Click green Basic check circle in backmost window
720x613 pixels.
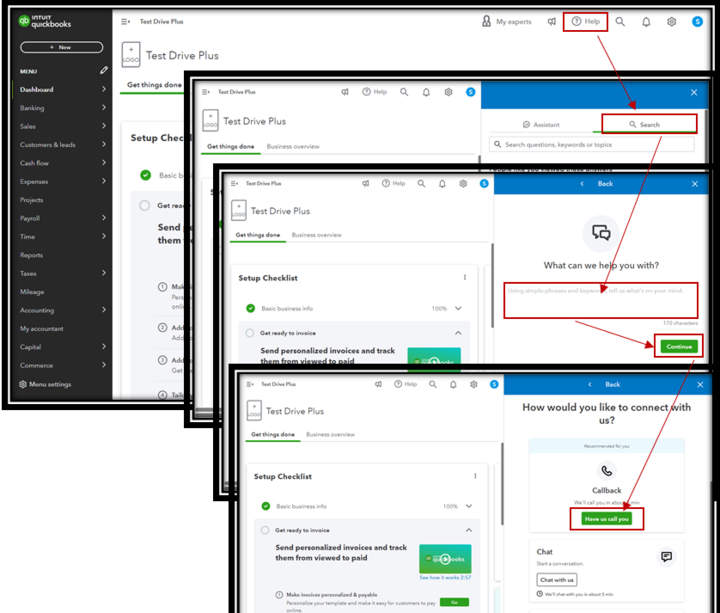[146, 175]
